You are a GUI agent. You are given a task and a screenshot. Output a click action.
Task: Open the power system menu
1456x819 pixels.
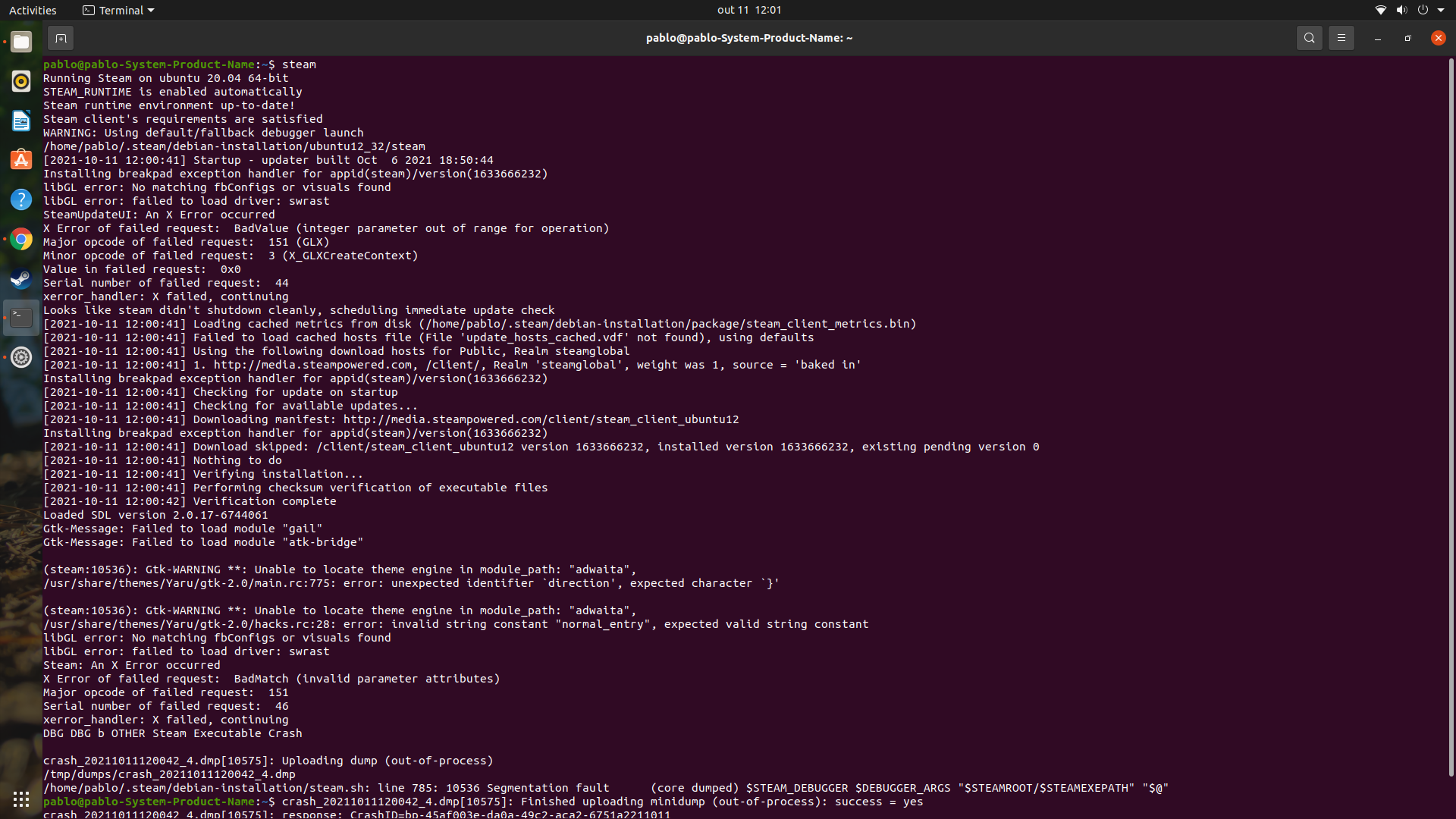[1423, 10]
